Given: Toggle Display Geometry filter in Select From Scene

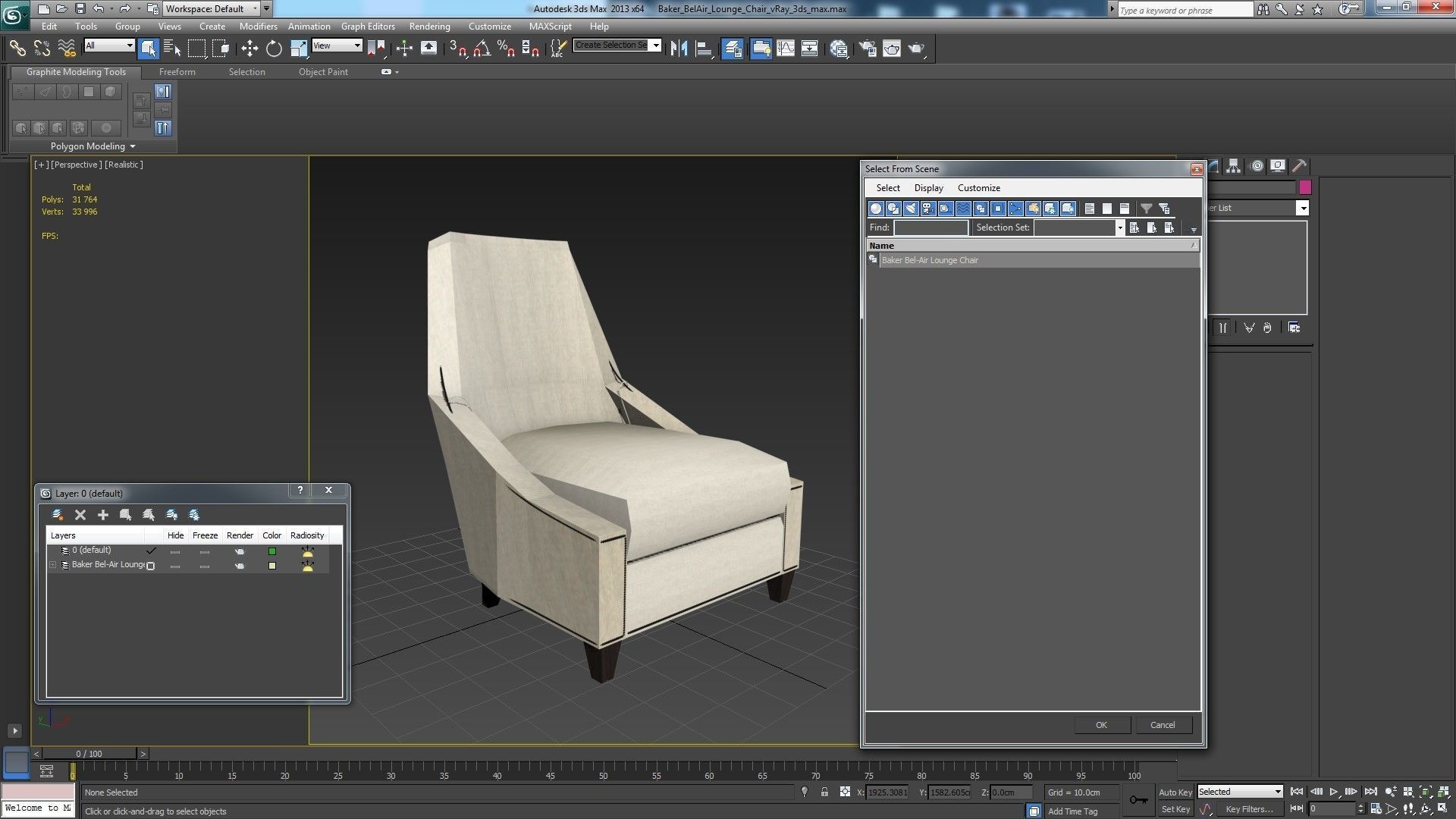Looking at the screenshot, I should [876, 208].
